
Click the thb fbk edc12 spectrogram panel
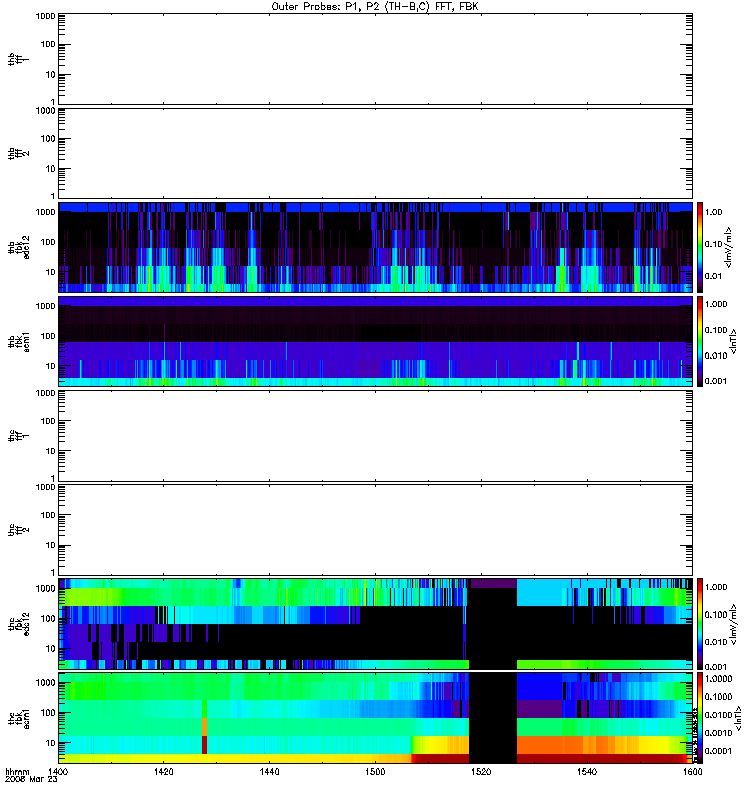[x=376, y=247]
